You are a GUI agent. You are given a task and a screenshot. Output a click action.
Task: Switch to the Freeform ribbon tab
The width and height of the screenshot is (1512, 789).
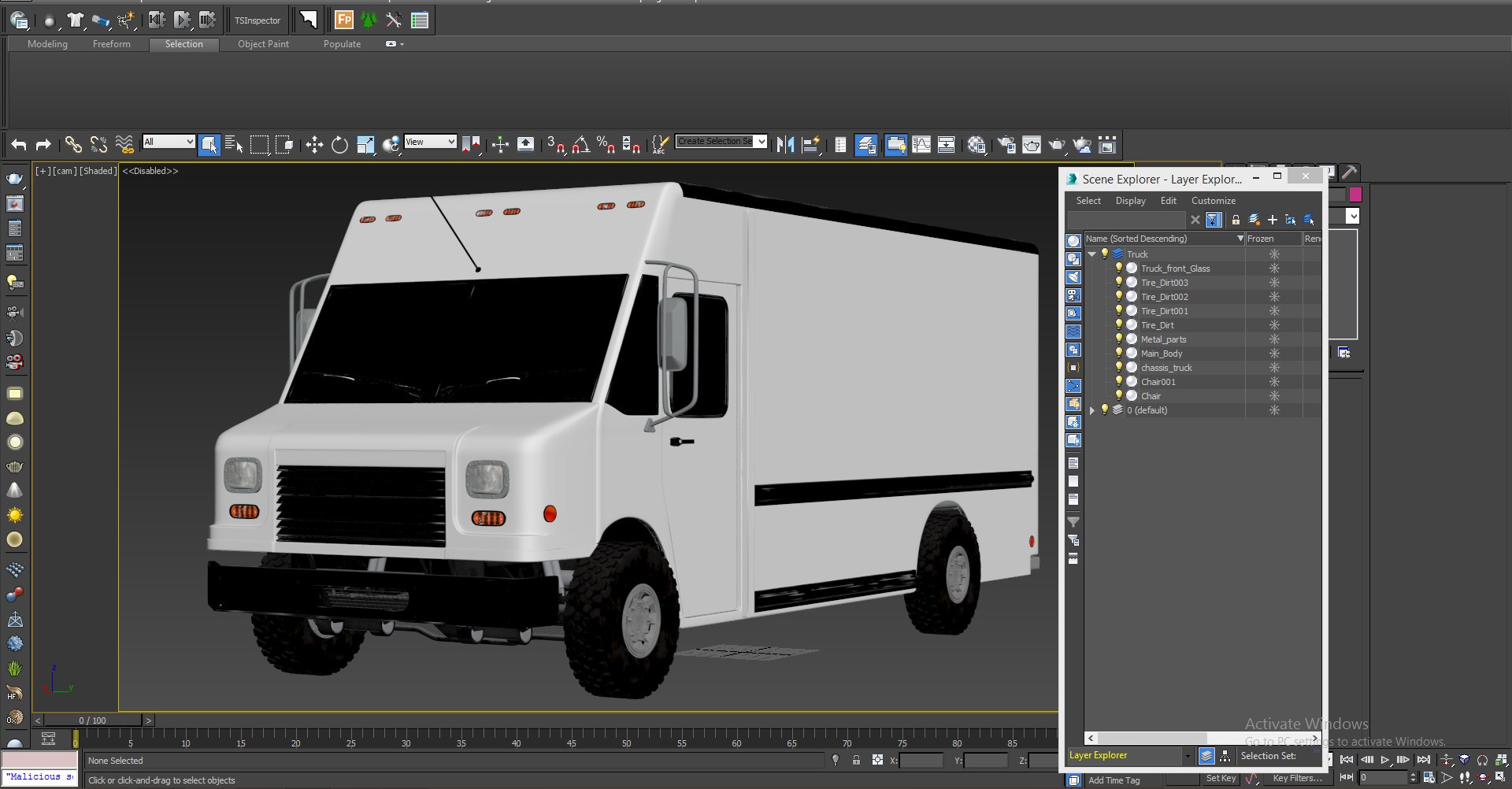click(x=112, y=44)
